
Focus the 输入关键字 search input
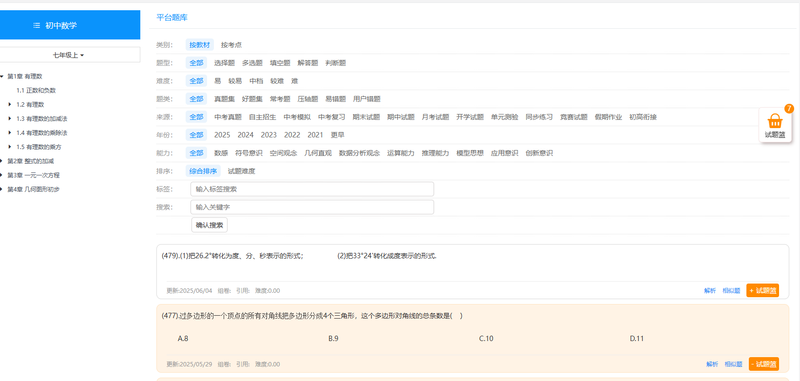click(312, 207)
